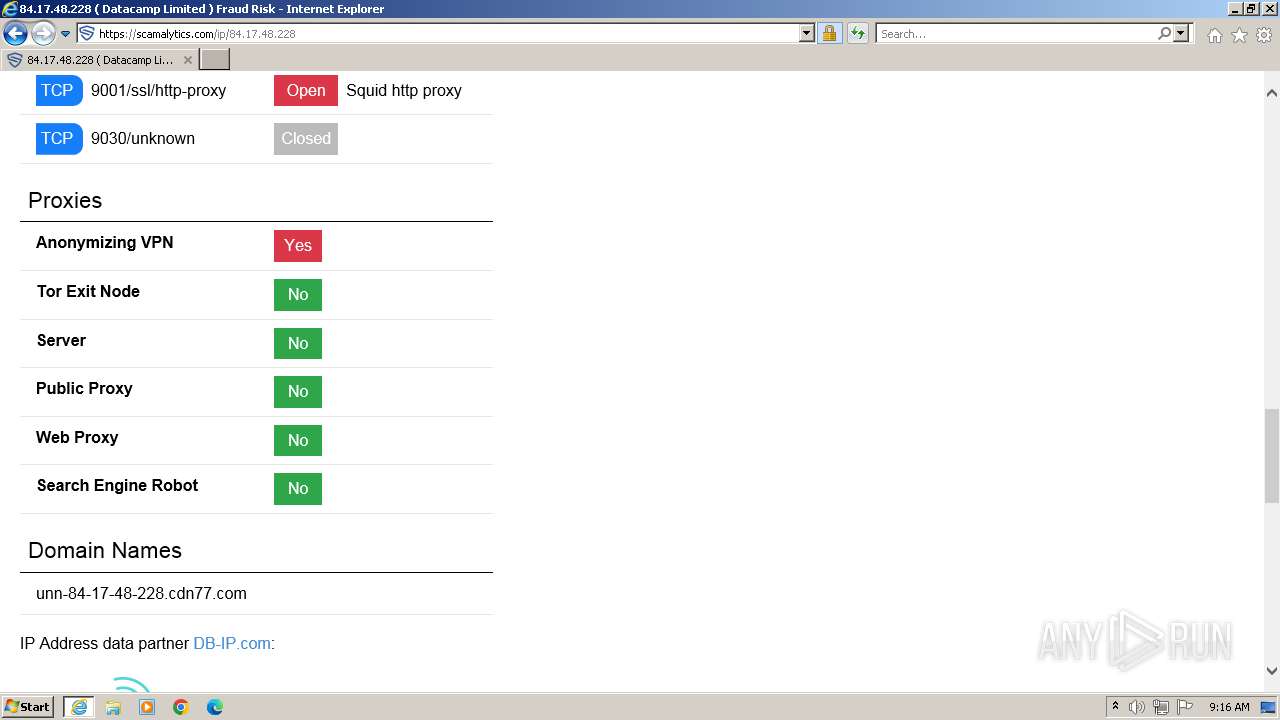Open the DB-IP.com link
This screenshot has height=720, width=1280.
232,643
